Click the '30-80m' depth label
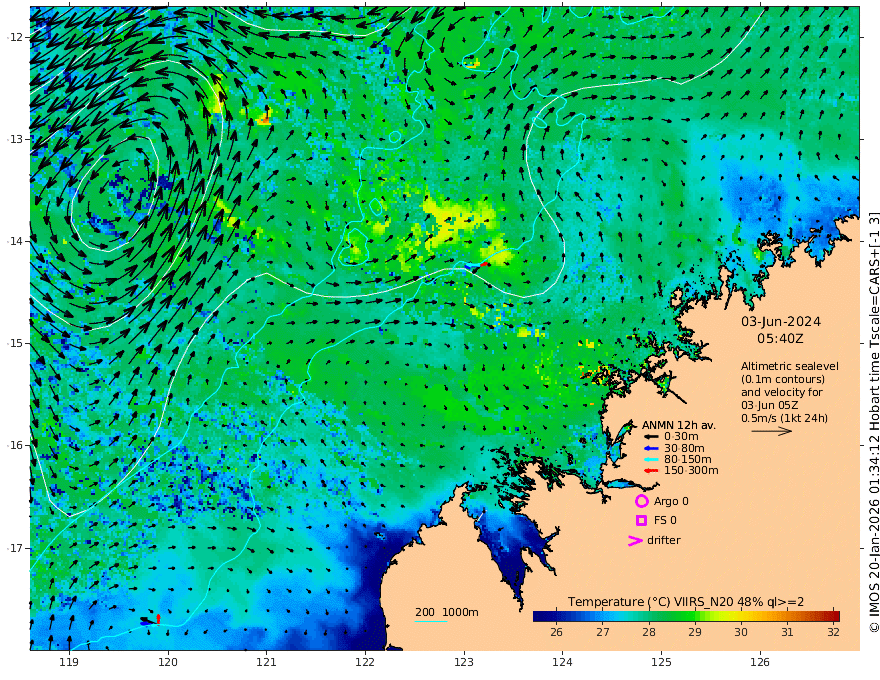 pos(684,448)
